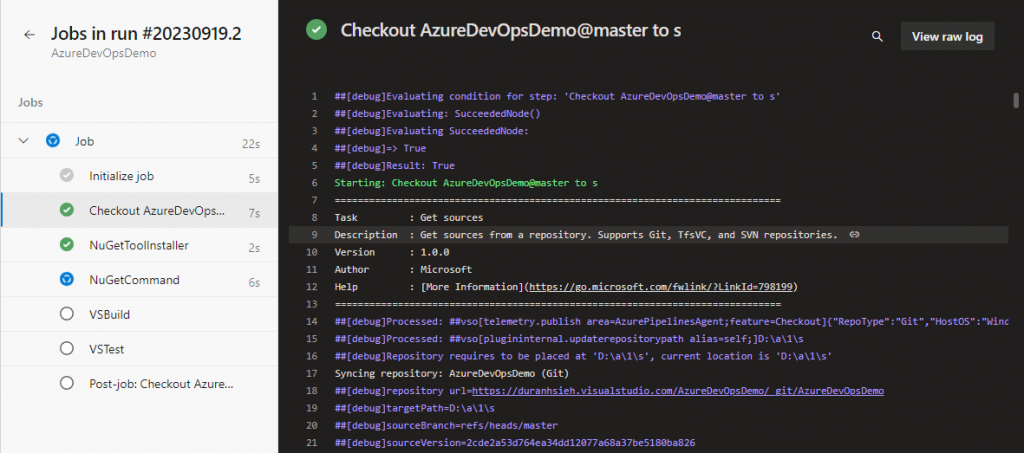Click log line '##[debug]=> True'
The width and height of the screenshot is (1024, 453).
tap(380, 148)
